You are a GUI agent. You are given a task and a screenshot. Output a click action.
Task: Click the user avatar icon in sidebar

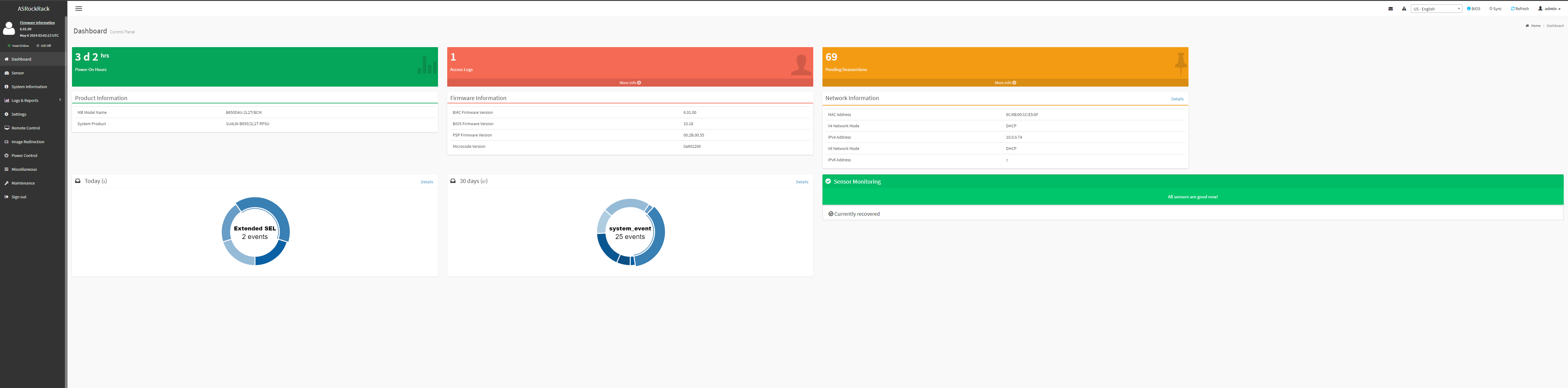point(9,28)
